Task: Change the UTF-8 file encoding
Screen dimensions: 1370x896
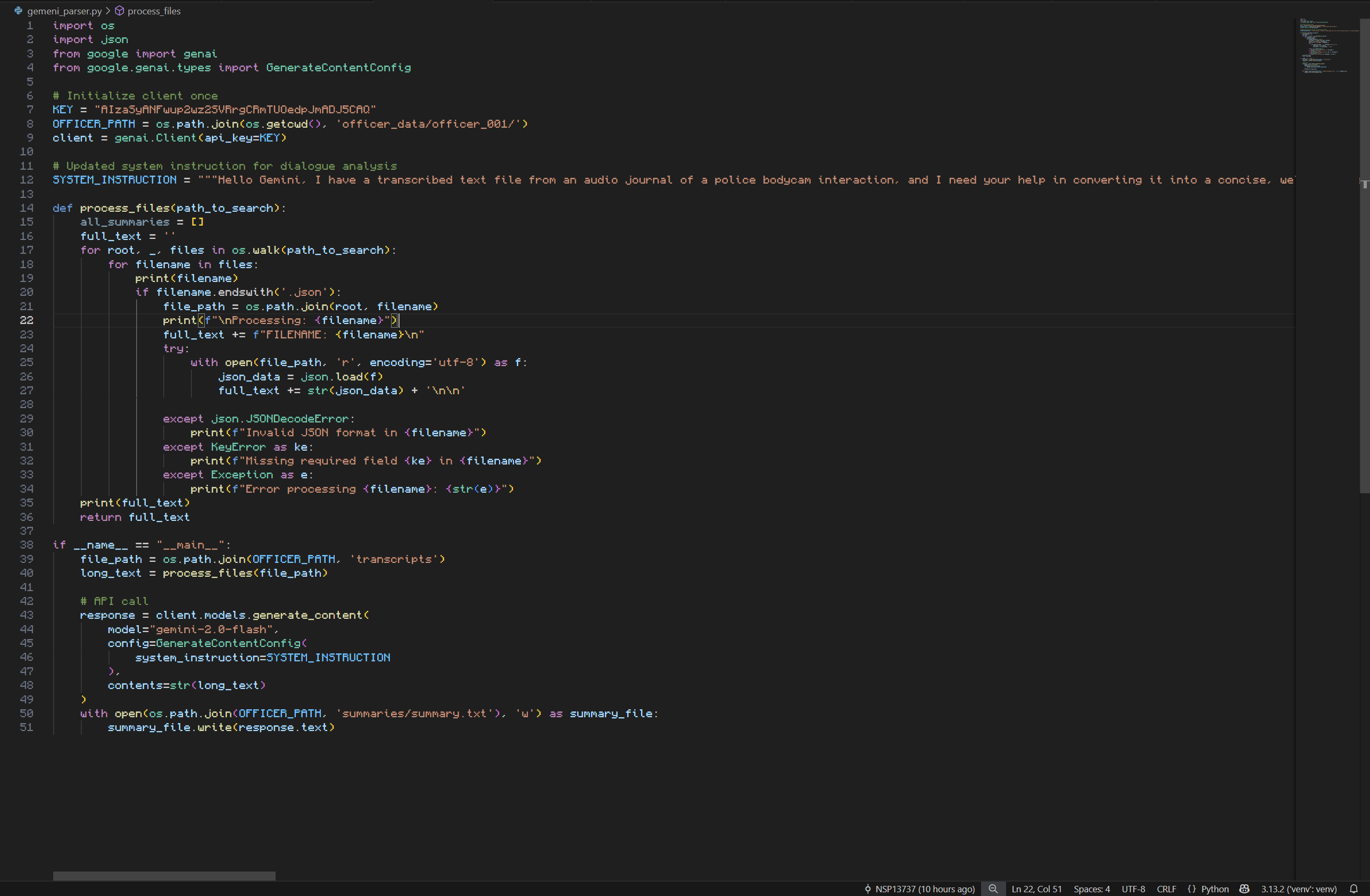Action: [x=1133, y=889]
